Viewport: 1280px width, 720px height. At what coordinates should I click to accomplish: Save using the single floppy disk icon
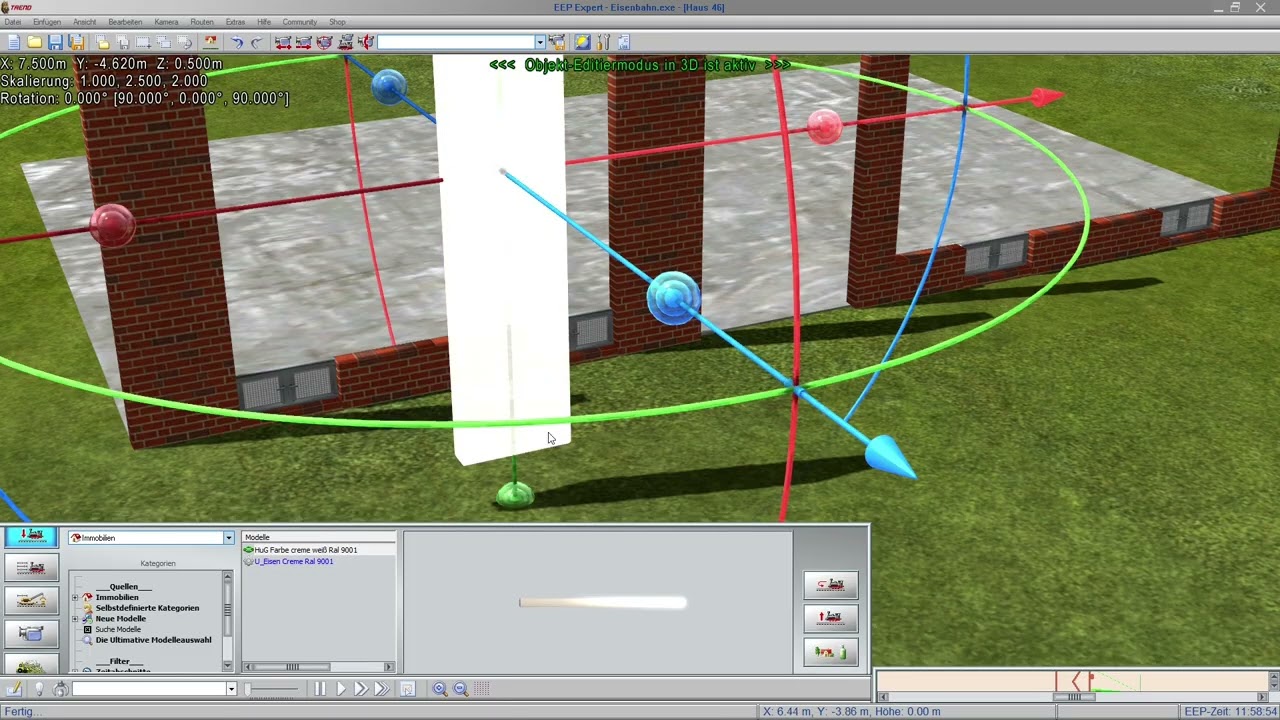point(55,42)
